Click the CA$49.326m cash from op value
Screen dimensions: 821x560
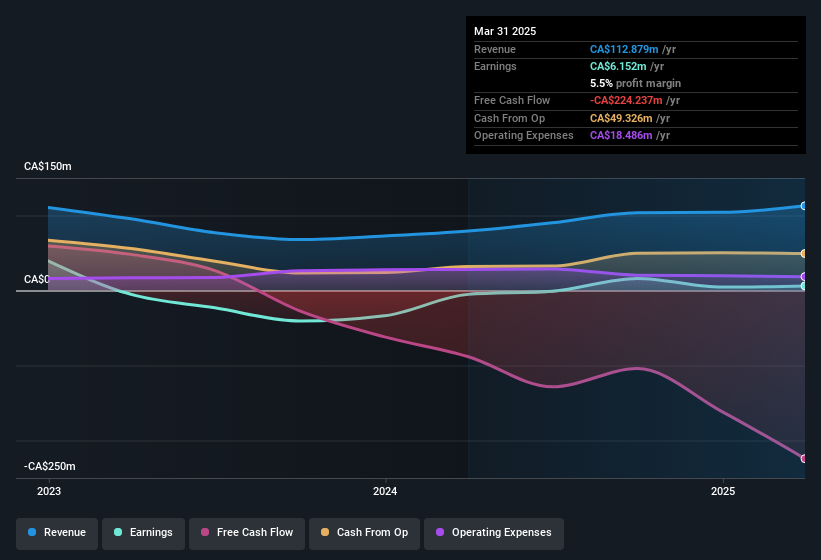click(x=621, y=118)
